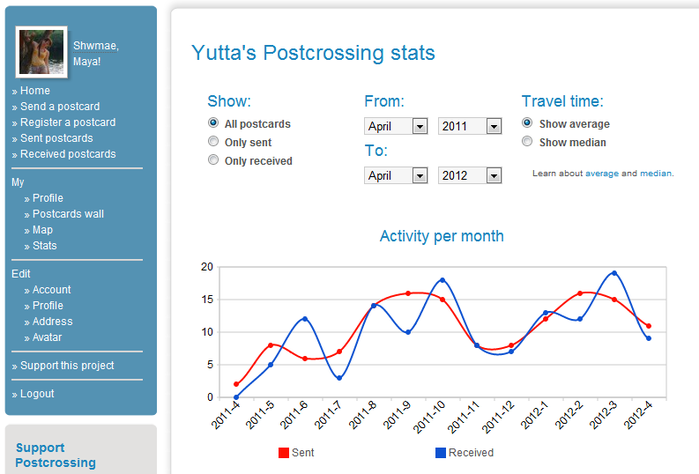The image size is (699, 474).
Task: Open Support this project
Action: [x=67, y=366]
